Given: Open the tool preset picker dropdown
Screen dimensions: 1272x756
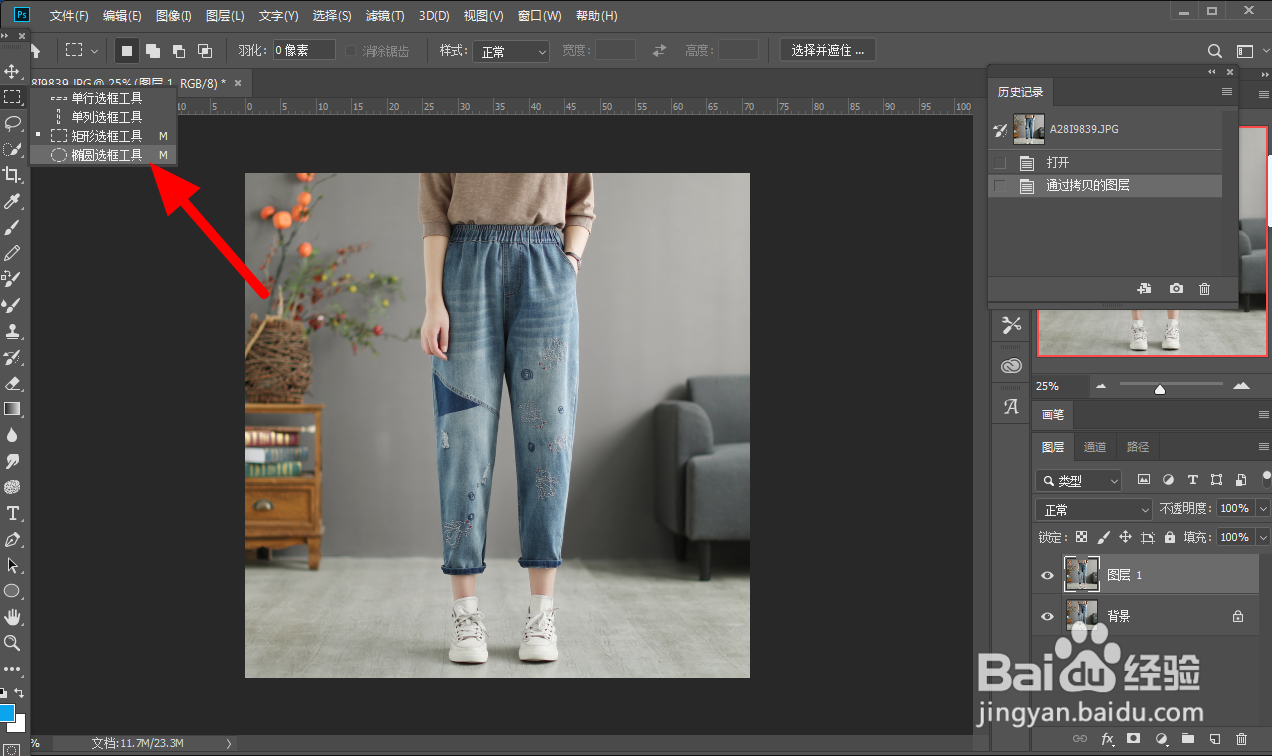Looking at the screenshot, I should tap(96, 51).
